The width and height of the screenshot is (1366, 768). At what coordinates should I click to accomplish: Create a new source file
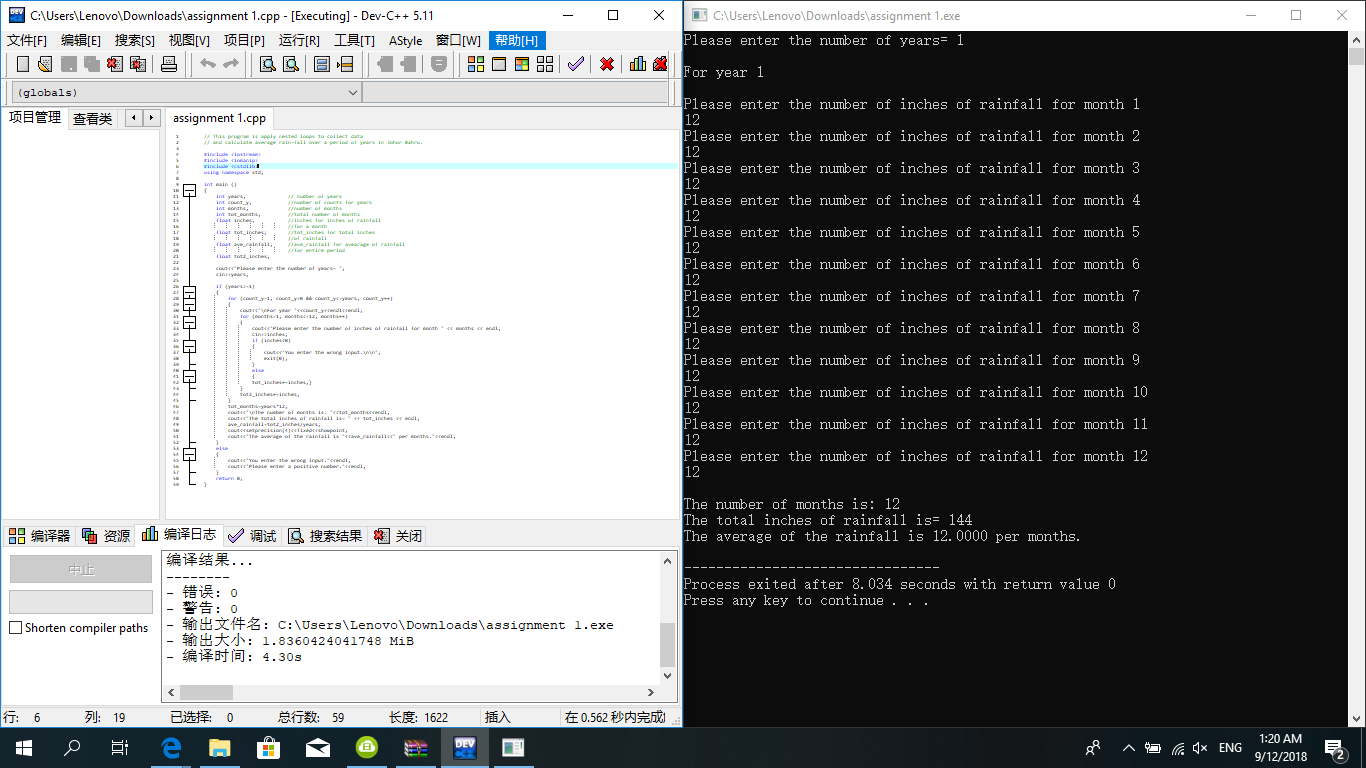tap(22, 63)
